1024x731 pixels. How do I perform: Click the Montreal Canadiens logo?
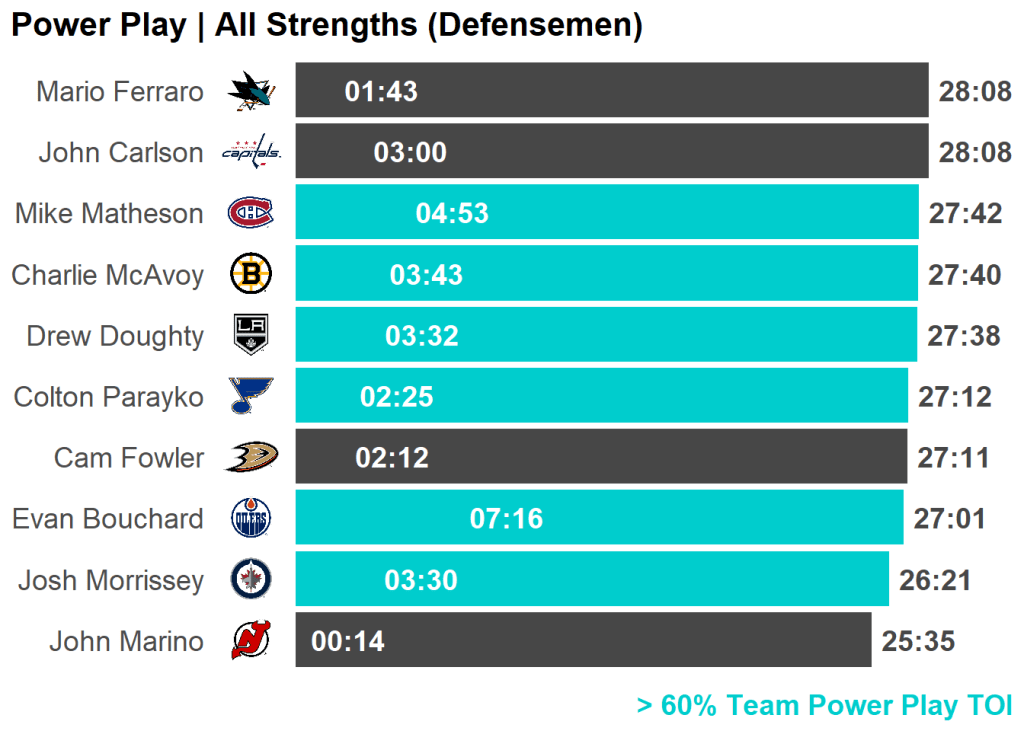[x=250, y=213]
